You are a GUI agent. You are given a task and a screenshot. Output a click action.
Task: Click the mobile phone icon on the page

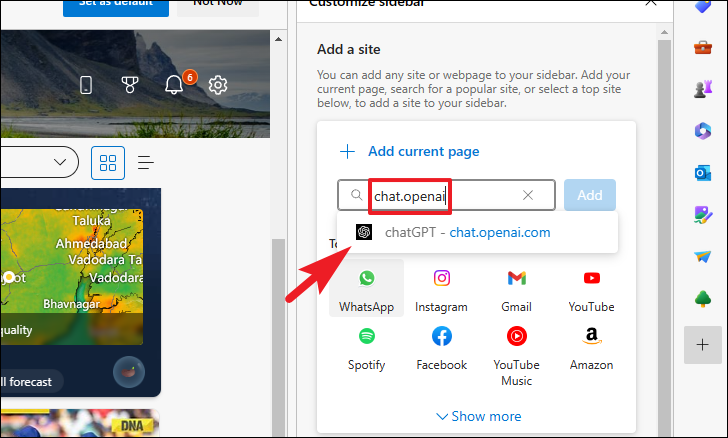tap(86, 85)
